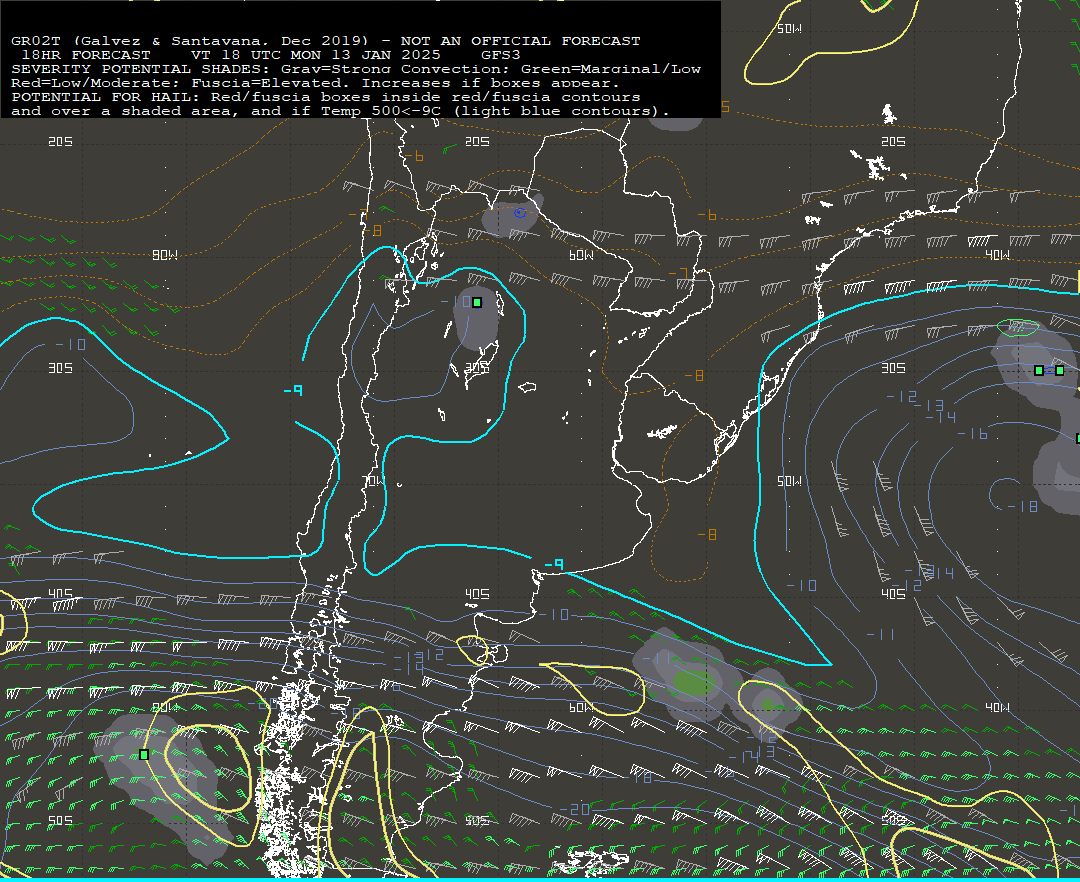Click the orange "-7" contour label
Viewport: 1080px width, 882px height.
pos(678,274)
